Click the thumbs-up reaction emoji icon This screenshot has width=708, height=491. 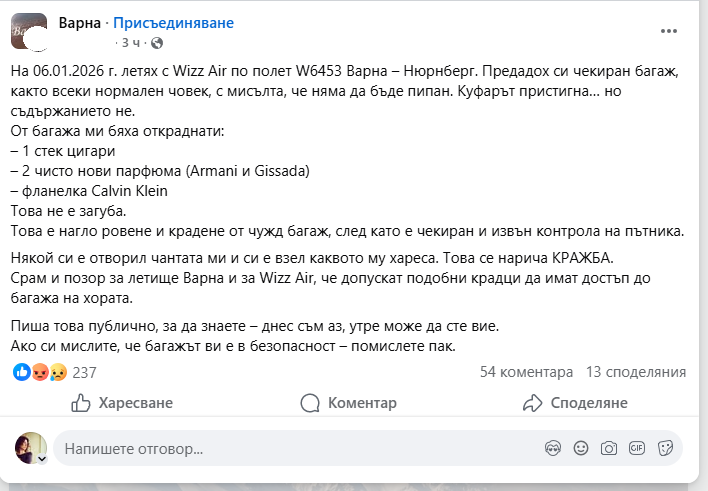click(x=21, y=372)
